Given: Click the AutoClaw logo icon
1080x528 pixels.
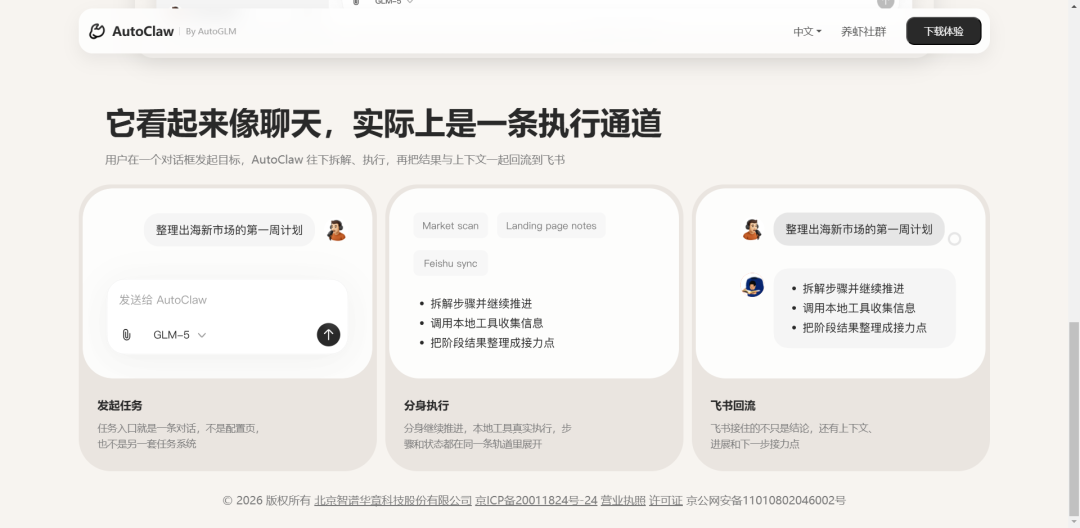Looking at the screenshot, I should coord(97,31).
